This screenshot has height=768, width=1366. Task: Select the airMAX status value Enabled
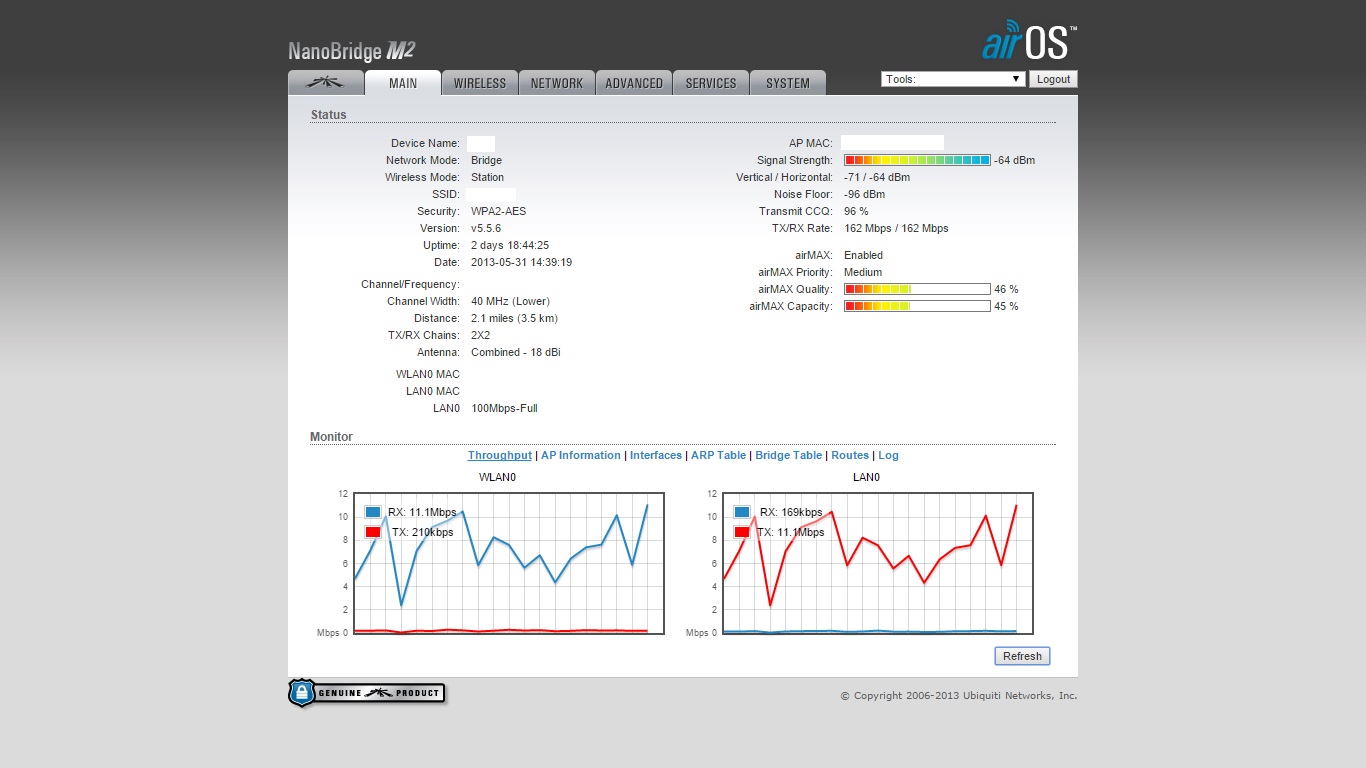(864, 255)
